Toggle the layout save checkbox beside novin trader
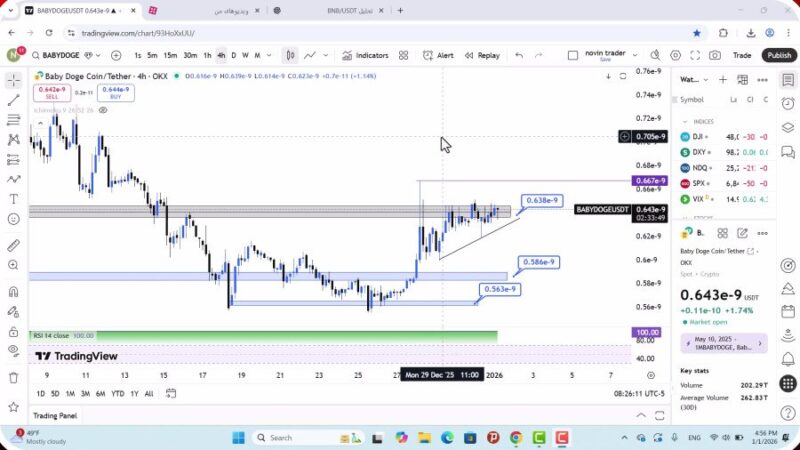Screen dimensions: 800x450 tap(573, 55)
